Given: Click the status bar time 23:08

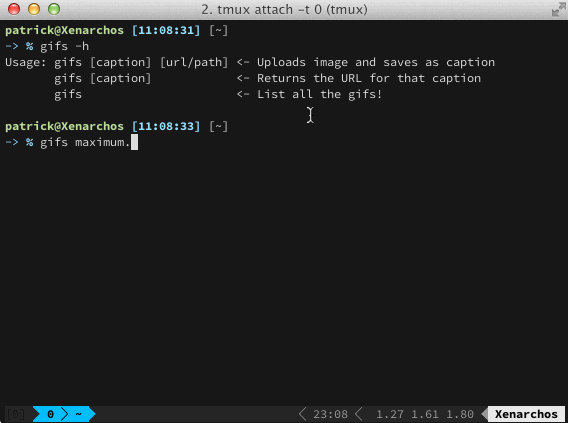Looking at the screenshot, I should [330, 414].
